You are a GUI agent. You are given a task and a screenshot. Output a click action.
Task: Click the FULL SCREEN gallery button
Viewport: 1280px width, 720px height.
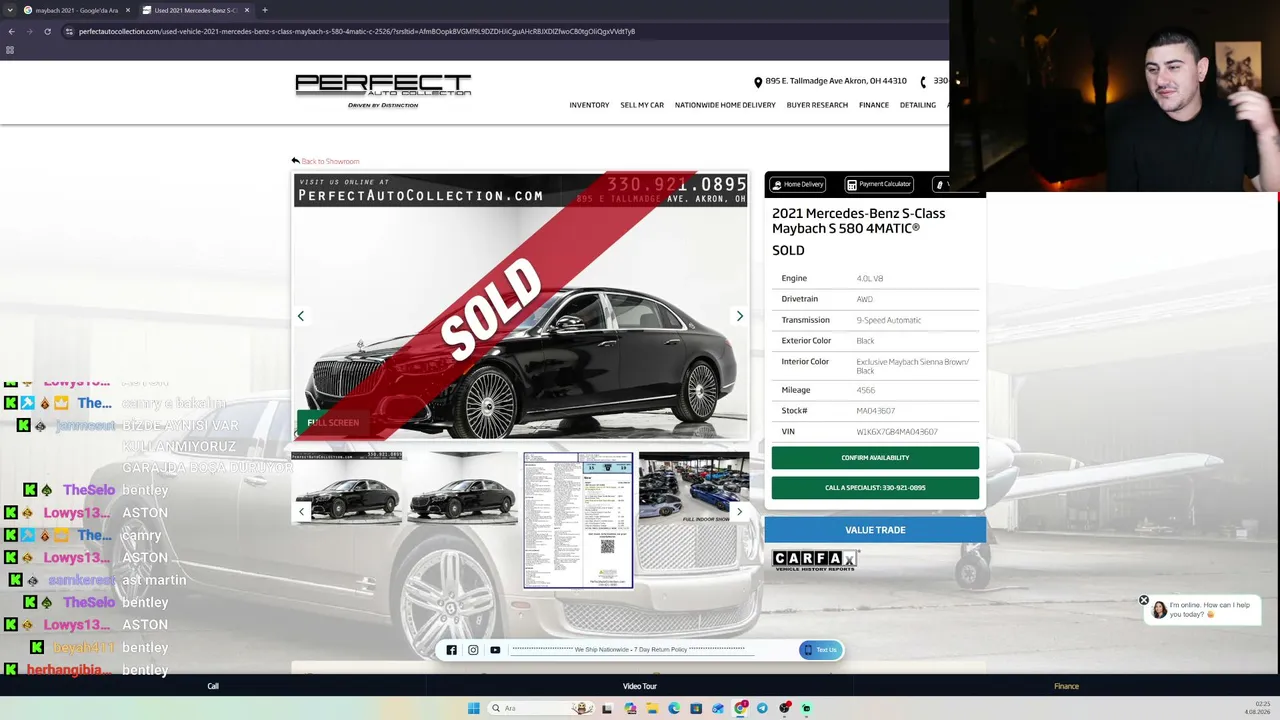pos(333,423)
